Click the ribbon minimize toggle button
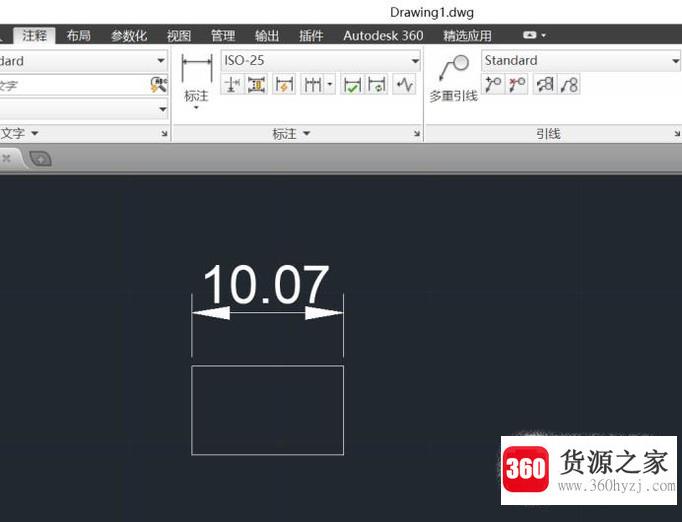Image resolution: width=682 pixels, height=522 pixels. (529, 35)
